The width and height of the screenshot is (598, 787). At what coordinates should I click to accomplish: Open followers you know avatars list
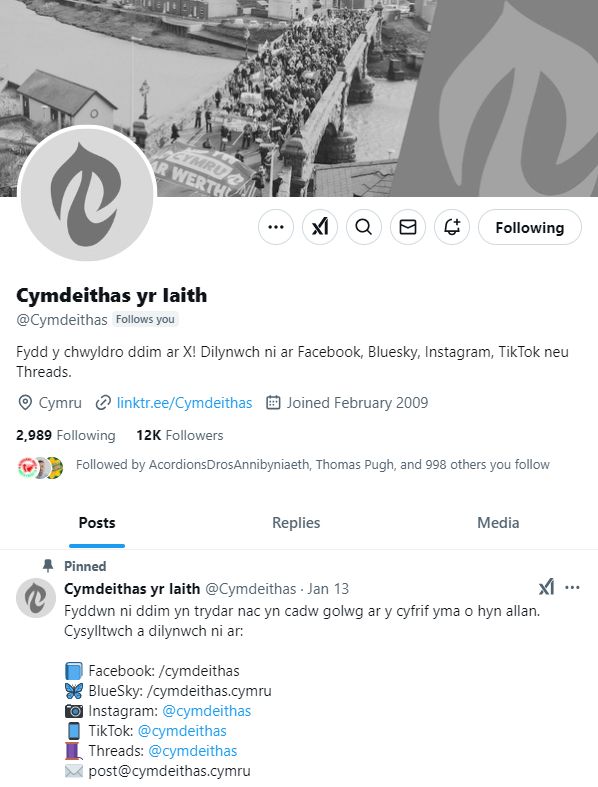(40, 468)
